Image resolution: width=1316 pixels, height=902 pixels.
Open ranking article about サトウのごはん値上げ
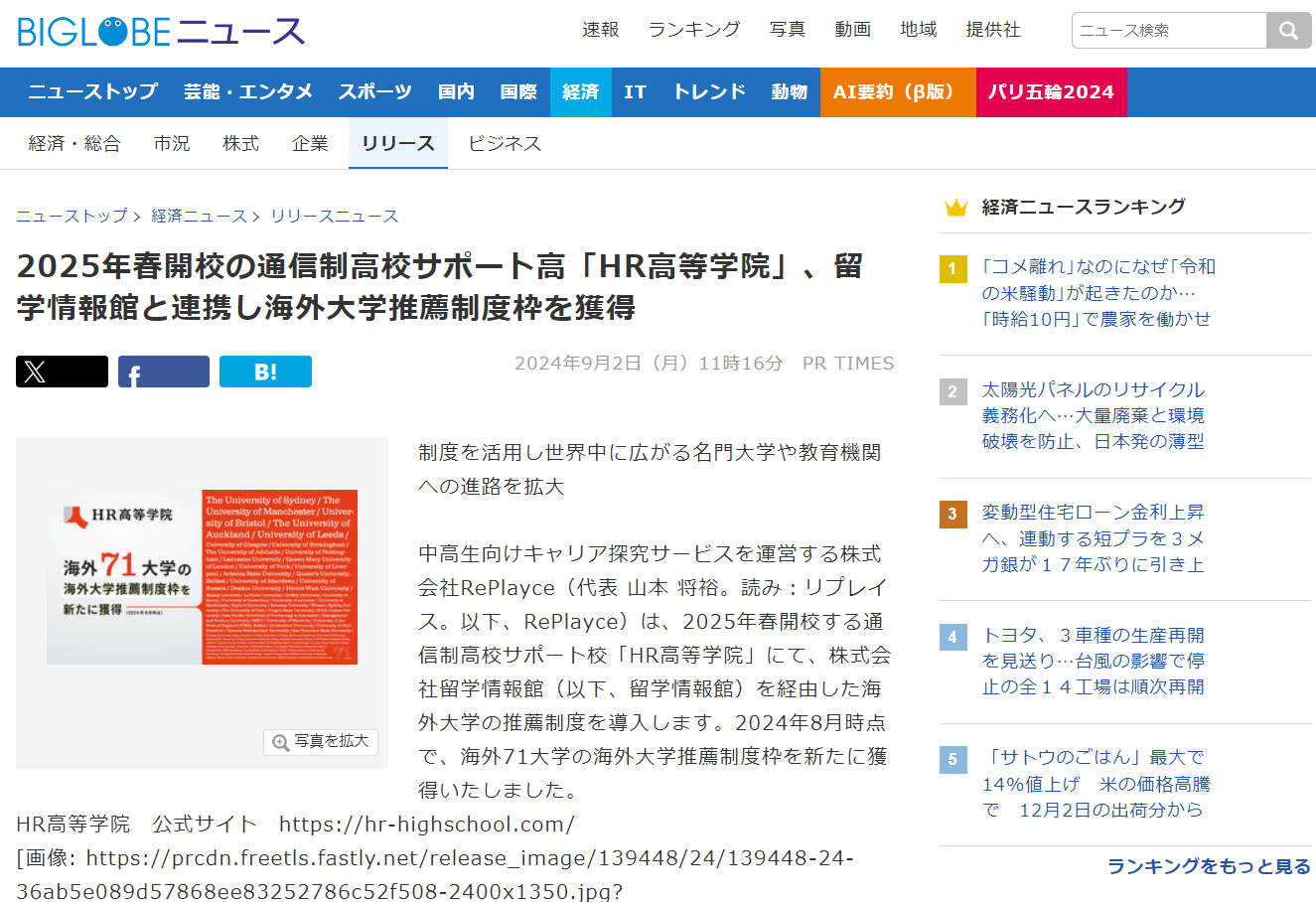pos(1097,784)
